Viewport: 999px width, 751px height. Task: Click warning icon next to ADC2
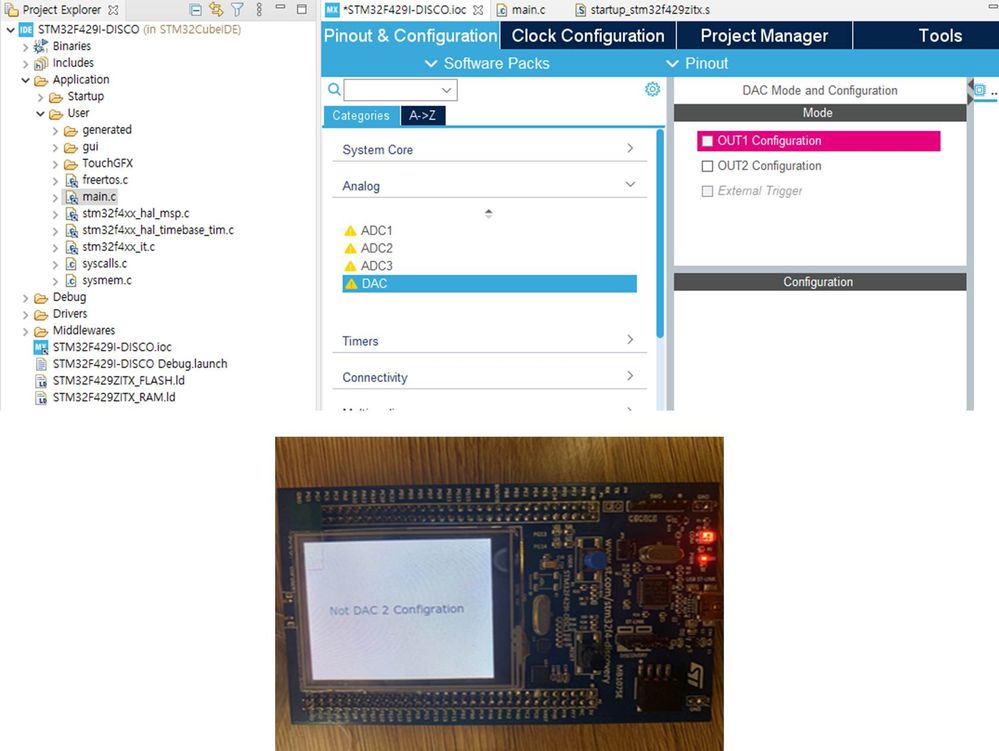click(350, 248)
